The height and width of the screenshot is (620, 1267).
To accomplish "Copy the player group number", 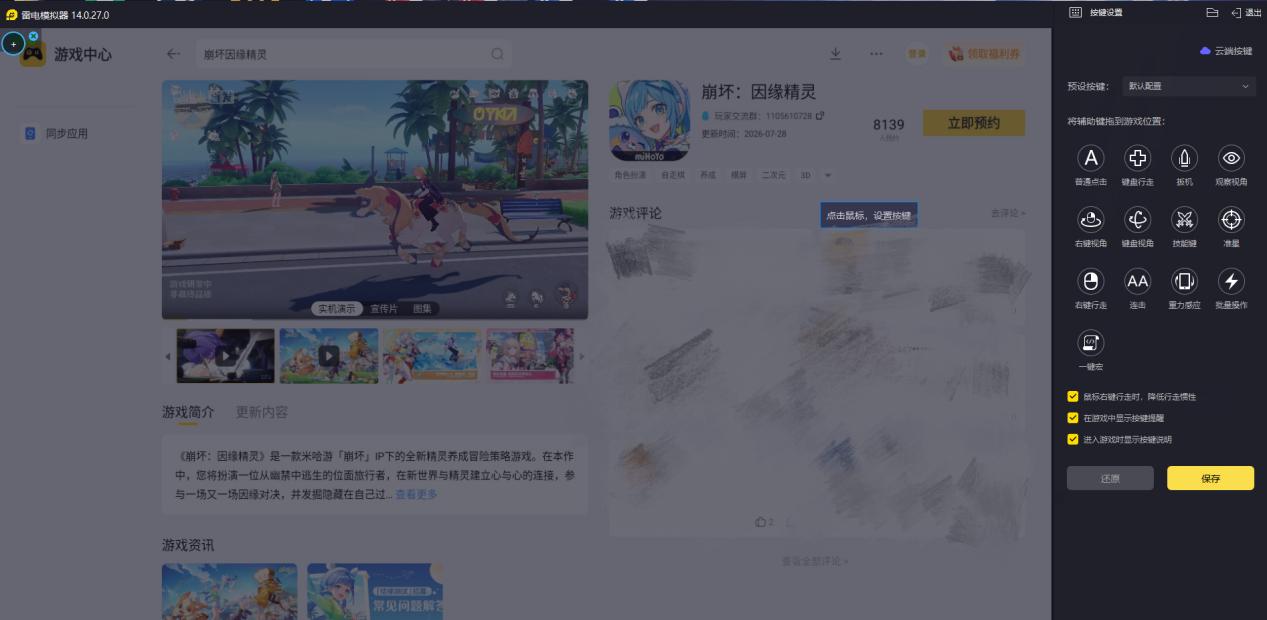I will click(x=820, y=116).
